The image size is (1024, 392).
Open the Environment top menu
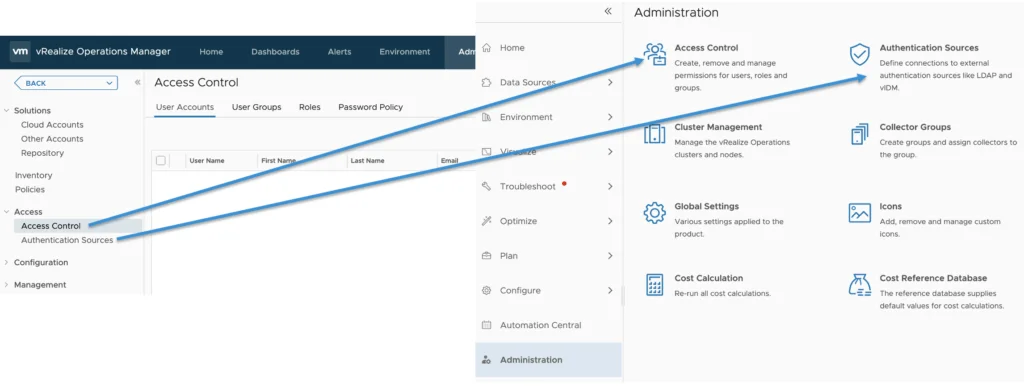point(405,52)
